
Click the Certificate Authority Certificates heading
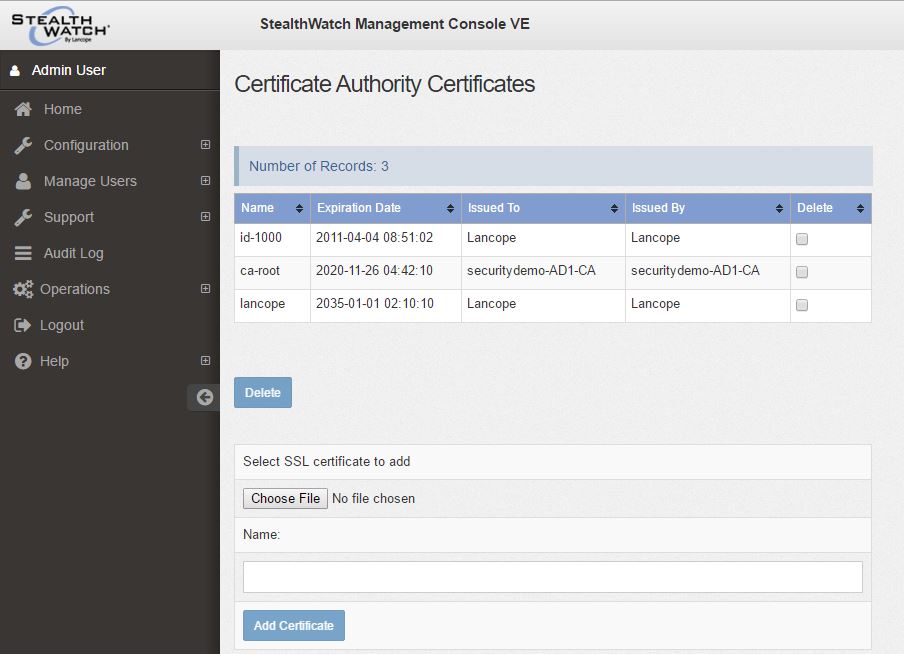385,84
